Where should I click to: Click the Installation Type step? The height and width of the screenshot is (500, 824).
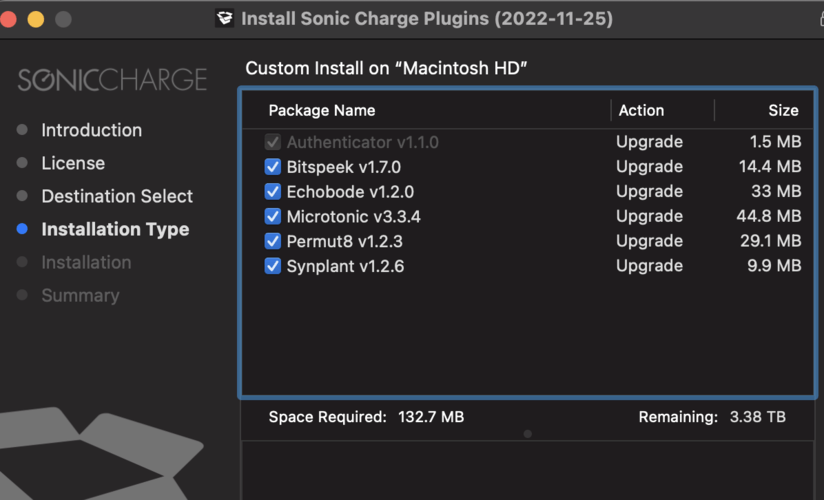tap(115, 229)
